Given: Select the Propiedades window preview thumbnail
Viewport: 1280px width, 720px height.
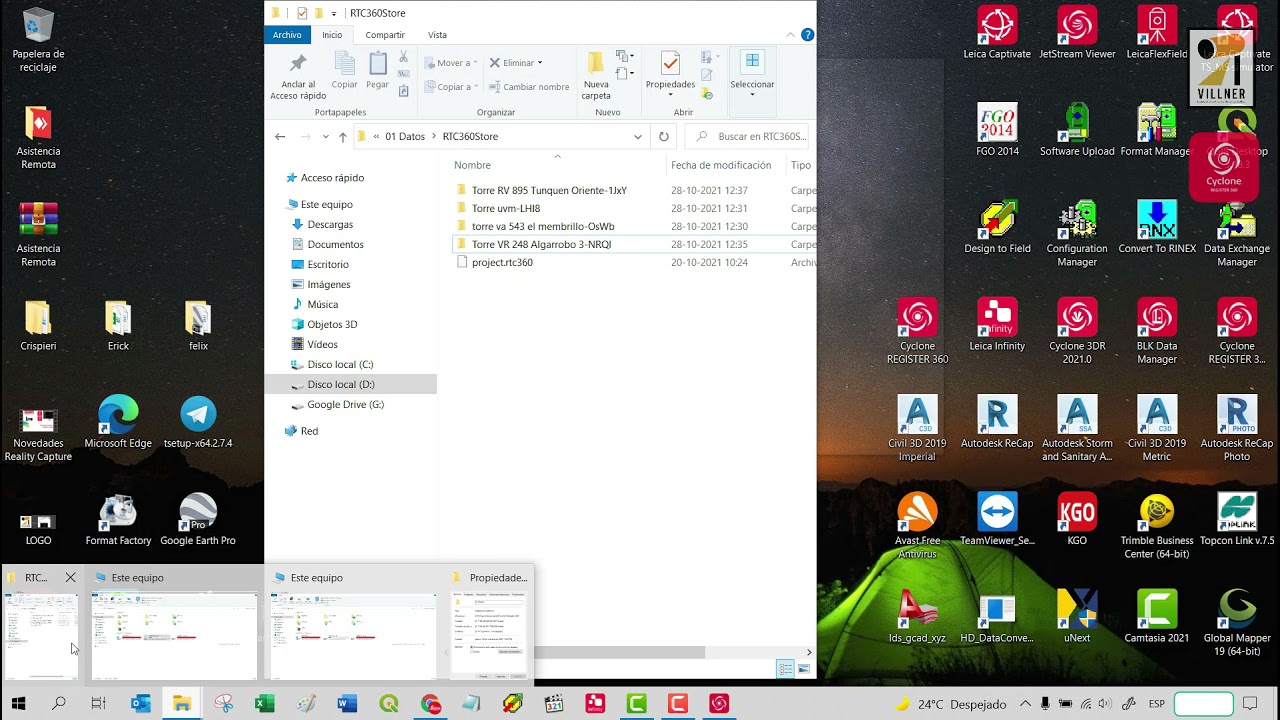Looking at the screenshot, I should pos(490,625).
